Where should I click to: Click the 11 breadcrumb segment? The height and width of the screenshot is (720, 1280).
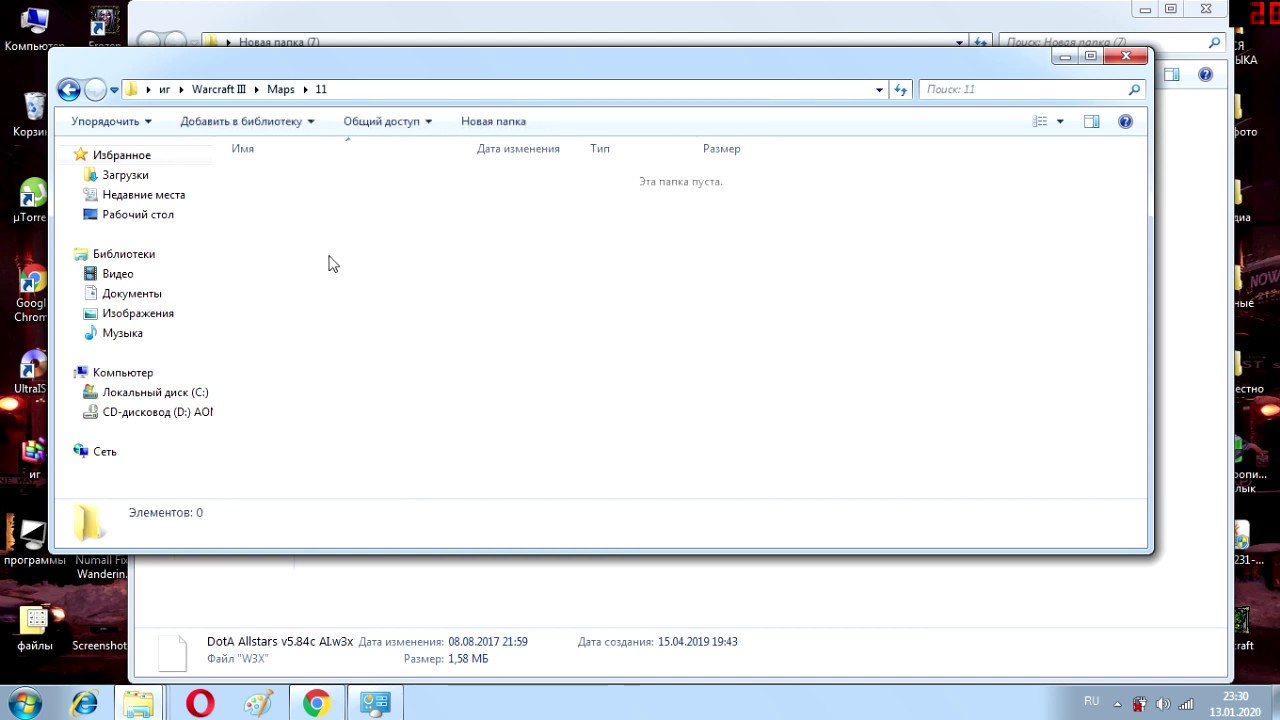pos(321,90)
